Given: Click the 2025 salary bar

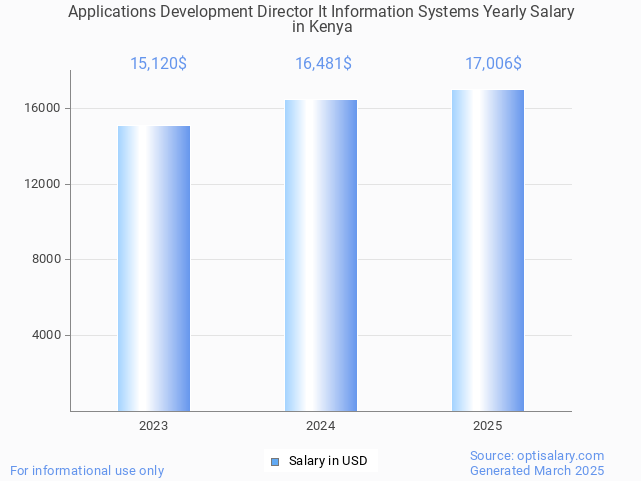Looking at the screenshot, I should coord(488,250).
